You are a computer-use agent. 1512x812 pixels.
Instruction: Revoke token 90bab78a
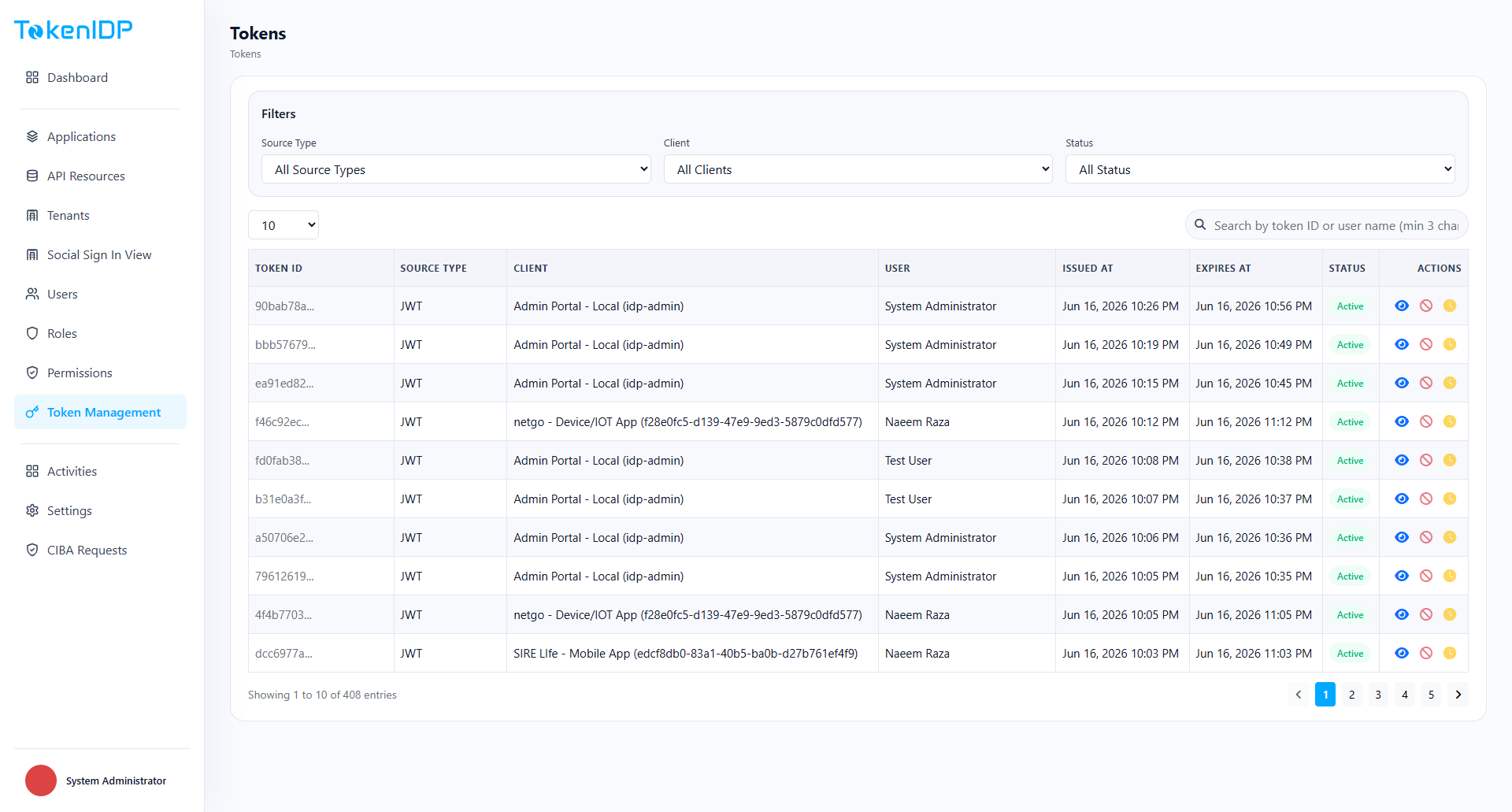(x=1426, y=306)
